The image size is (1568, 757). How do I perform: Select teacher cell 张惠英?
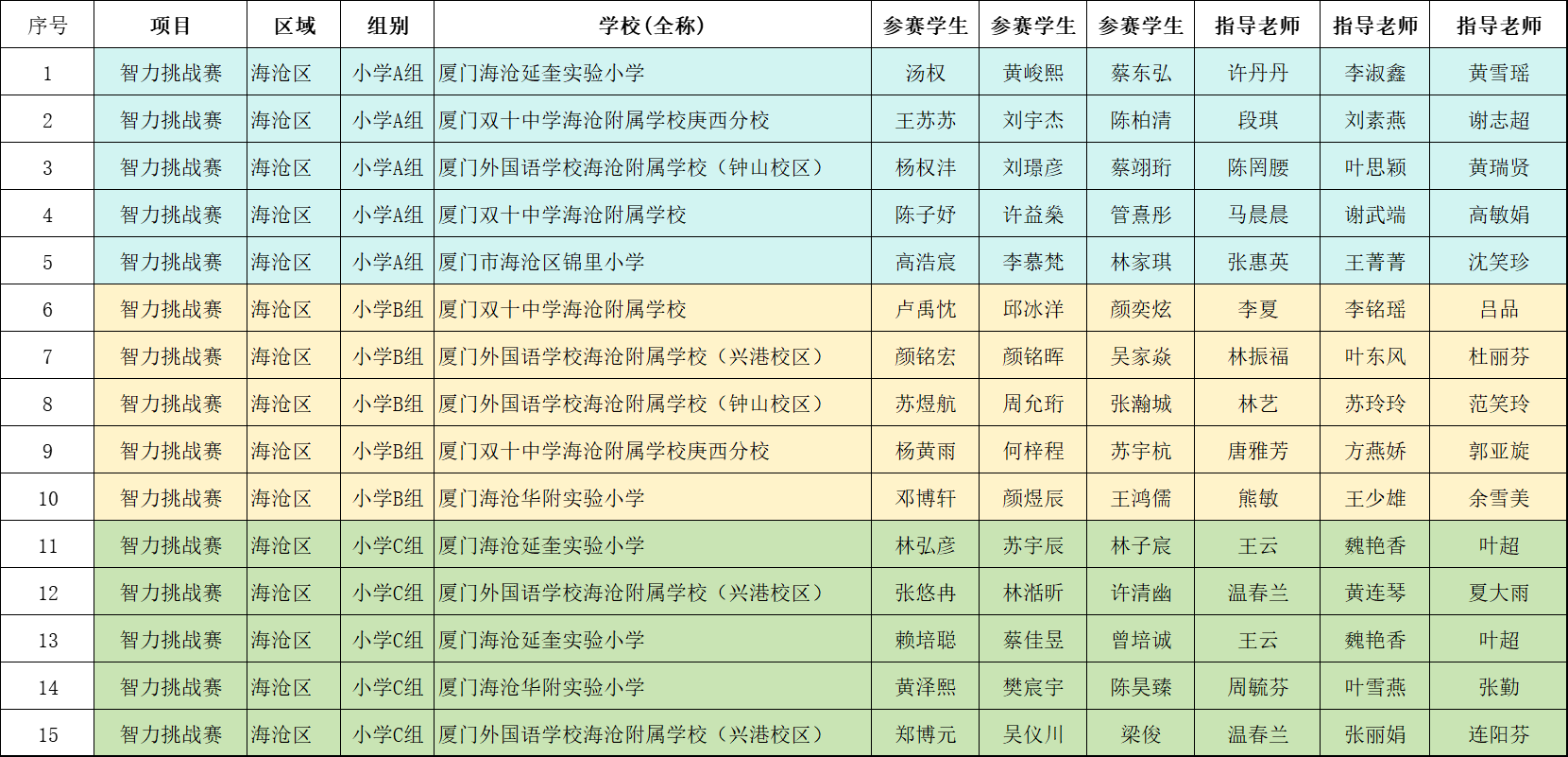pyautogui.click(x=1257, y=262)
